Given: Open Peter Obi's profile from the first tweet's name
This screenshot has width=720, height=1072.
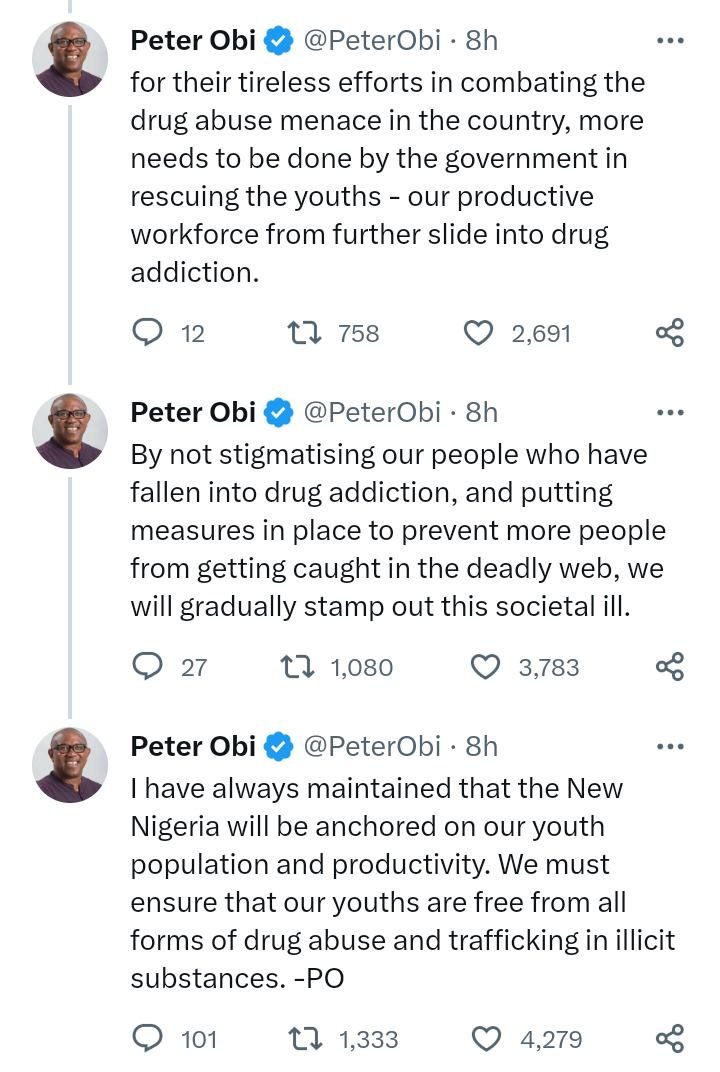Looking at the screenshot, I should [x=194, y=41].
